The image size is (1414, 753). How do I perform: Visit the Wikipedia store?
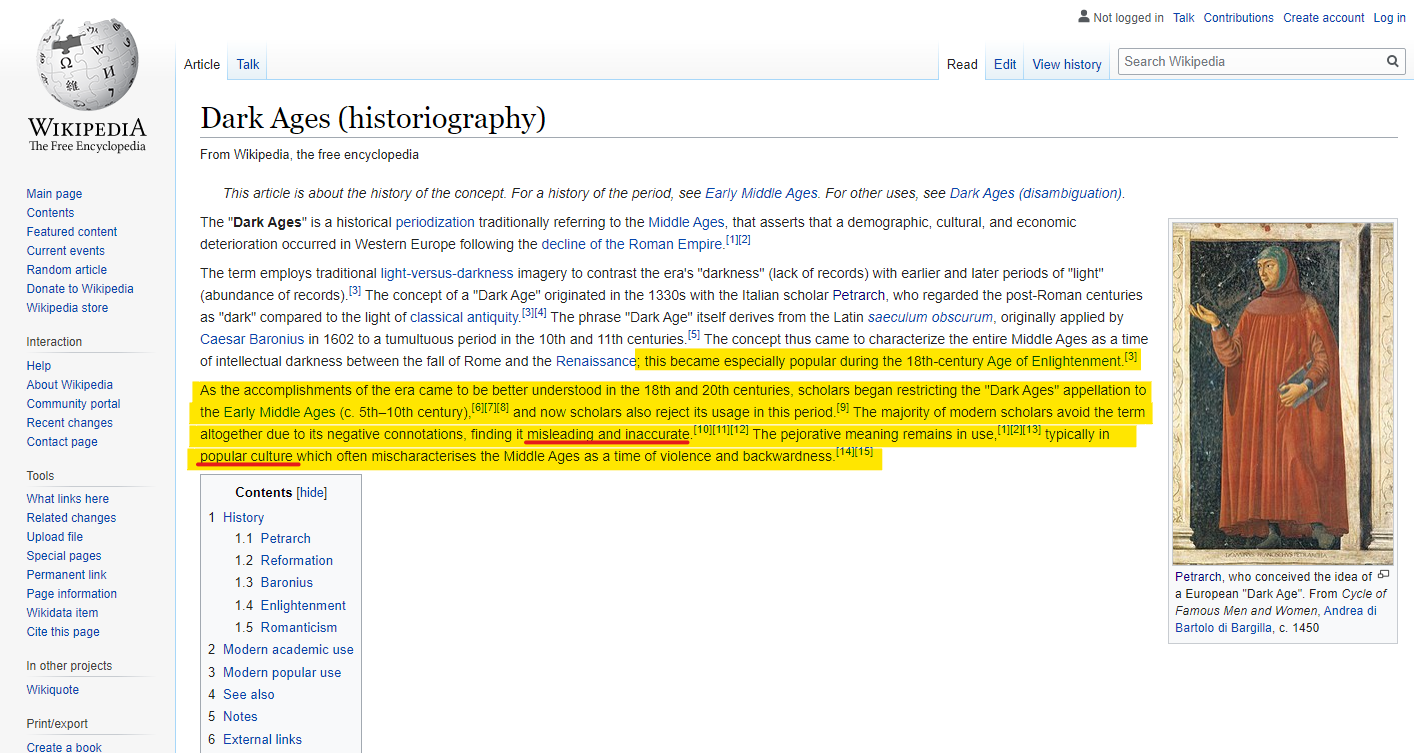tap(68, 308)
